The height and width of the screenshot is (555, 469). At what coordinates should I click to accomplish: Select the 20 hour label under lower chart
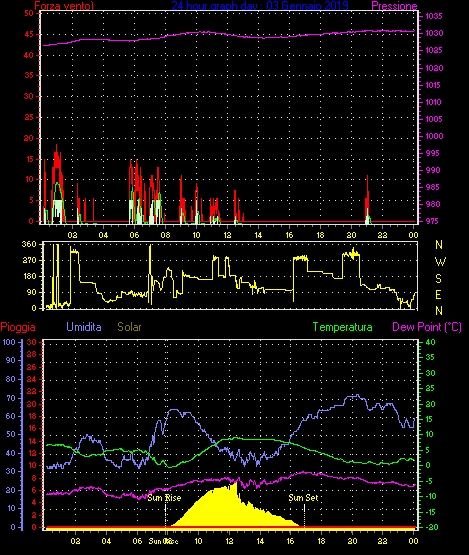point(353,541)
